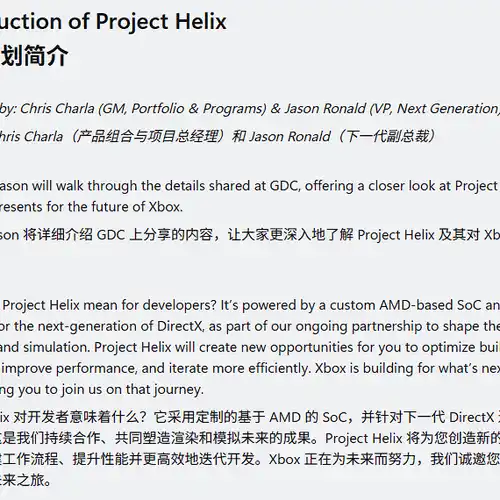The width and height of the screenshot is (500, 500).
Task: Click 'ongoing partnership' in the English paragraph
Action: 358,326
